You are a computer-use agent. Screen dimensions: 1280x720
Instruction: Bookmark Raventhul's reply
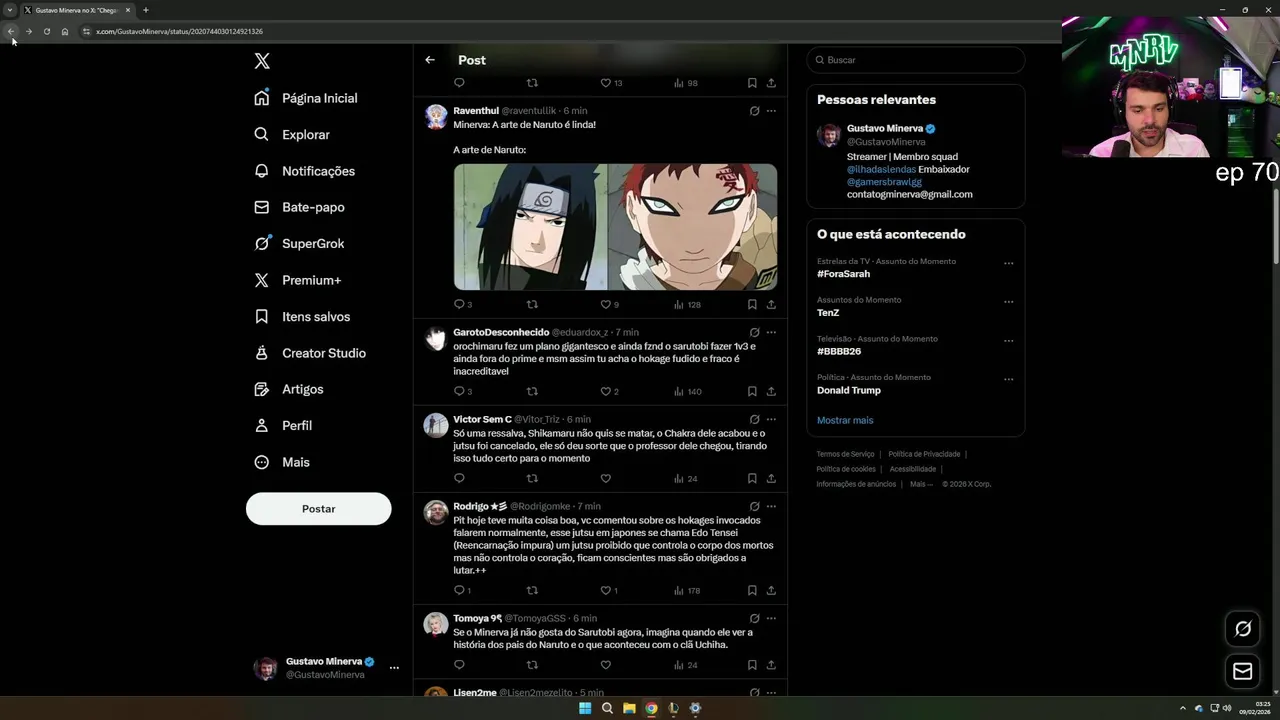752,304
